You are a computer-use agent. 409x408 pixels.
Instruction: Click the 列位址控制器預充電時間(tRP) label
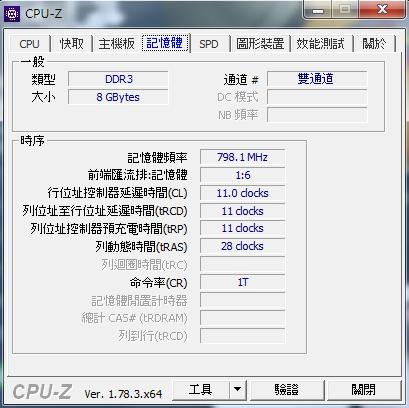[x=109, y=229]
